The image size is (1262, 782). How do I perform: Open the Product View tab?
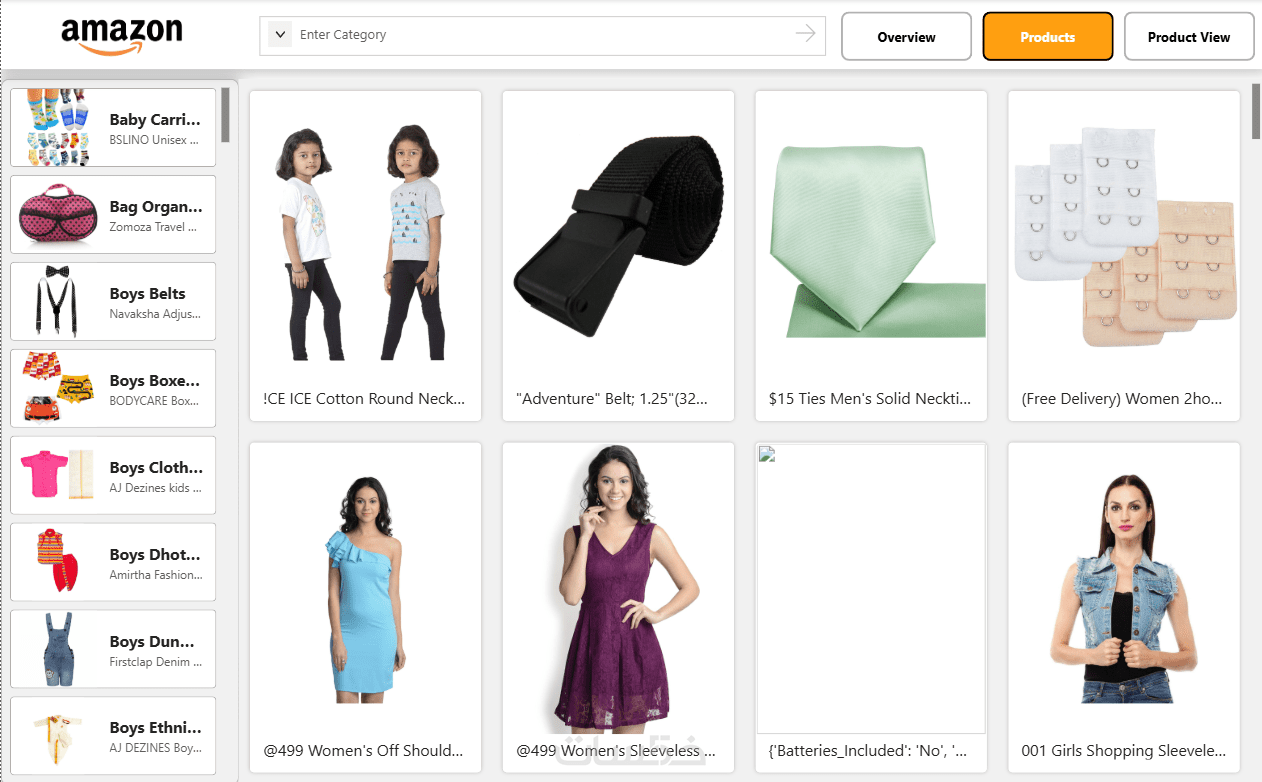tap(1189, 37)
